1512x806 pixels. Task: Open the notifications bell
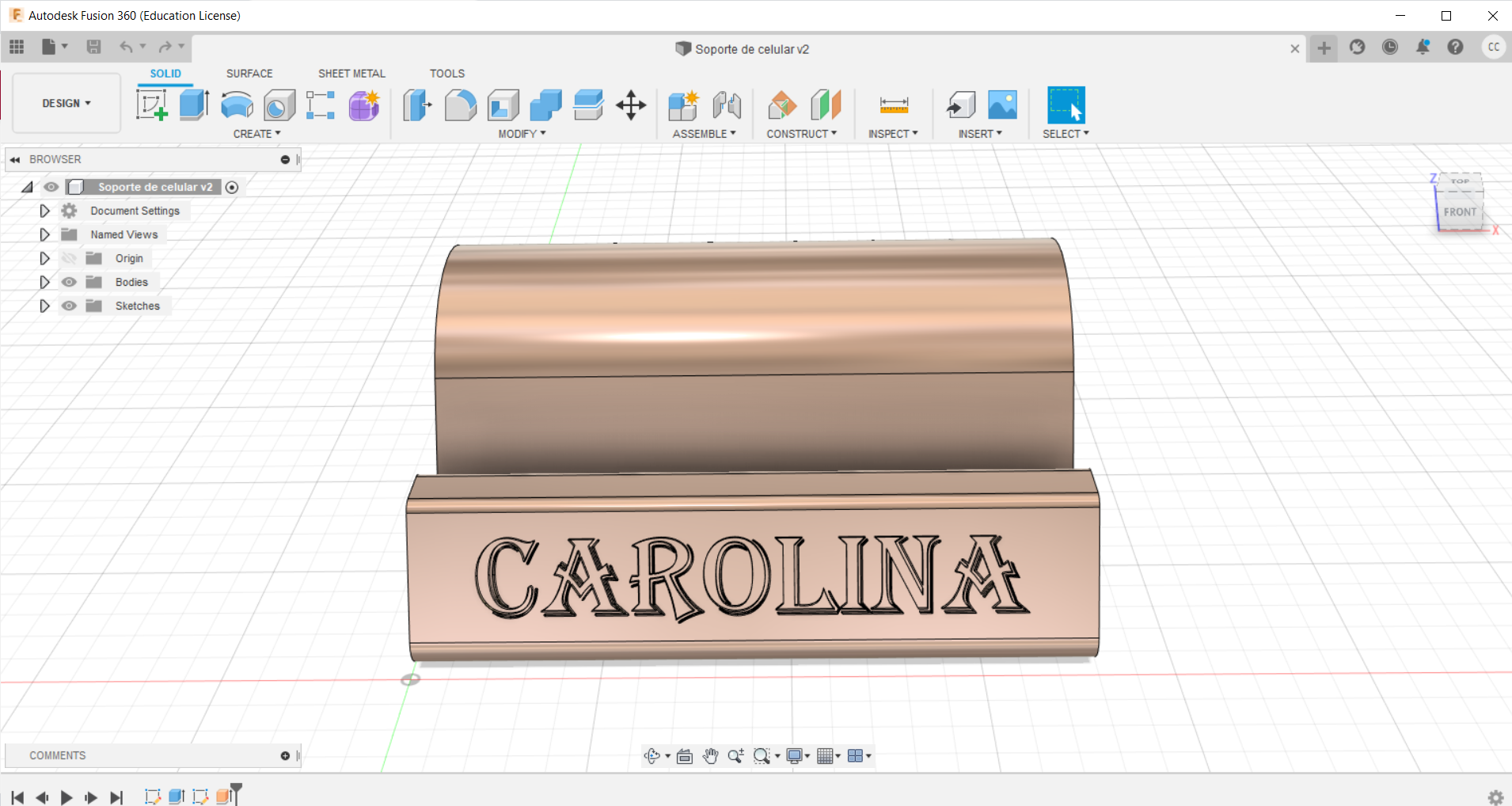(x=1423, y=47)
